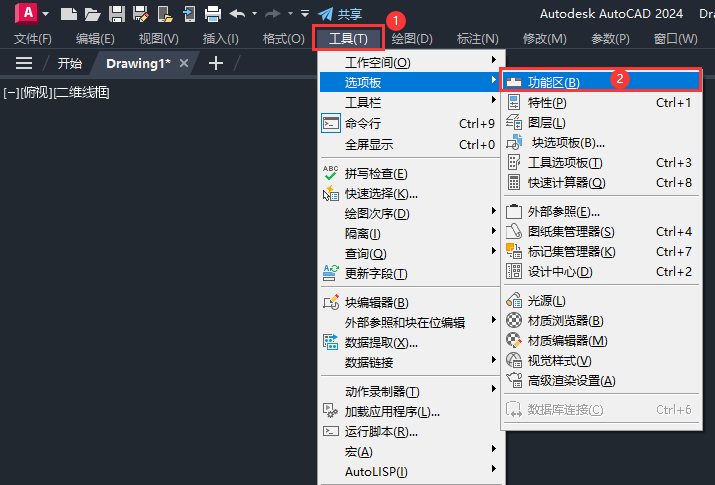Screen dimensions: 715x485
Task: Open the 标注(N) menu
Action: pos(477,39)
